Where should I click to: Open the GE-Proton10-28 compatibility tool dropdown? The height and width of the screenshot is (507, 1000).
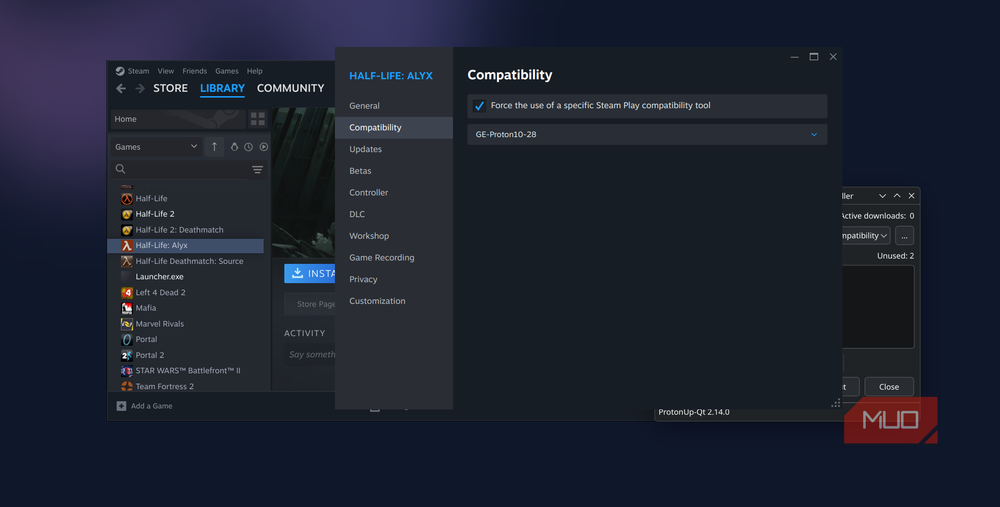point(647,135)
